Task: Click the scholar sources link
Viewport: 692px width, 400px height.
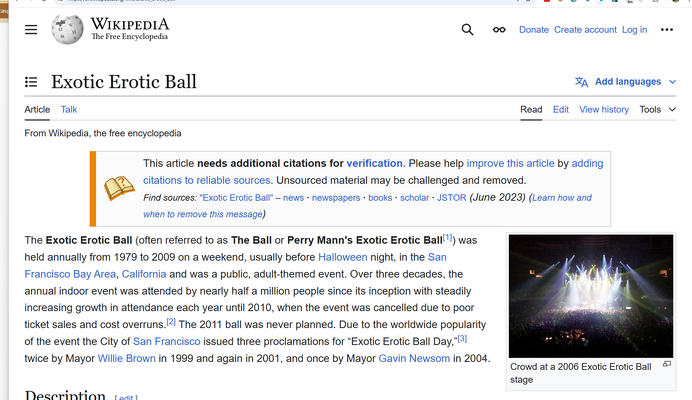Action: pyautogui.click(x=414, y=198)
